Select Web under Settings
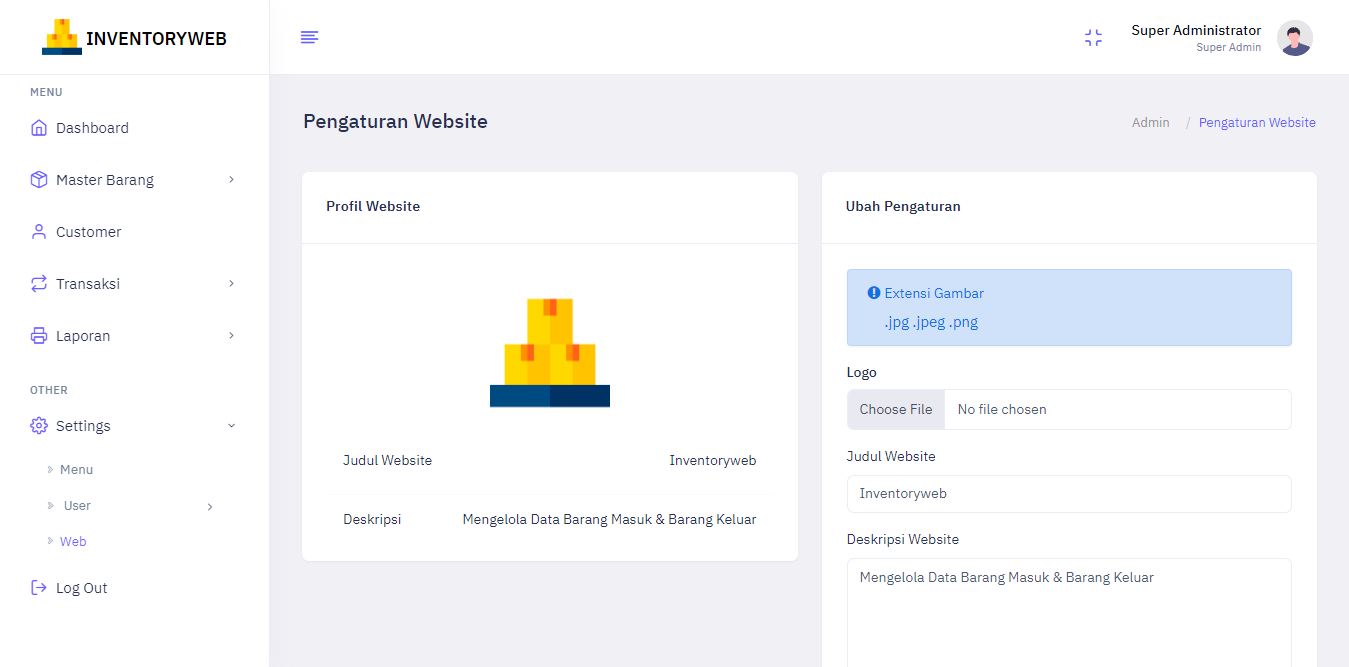 point(72,541)
